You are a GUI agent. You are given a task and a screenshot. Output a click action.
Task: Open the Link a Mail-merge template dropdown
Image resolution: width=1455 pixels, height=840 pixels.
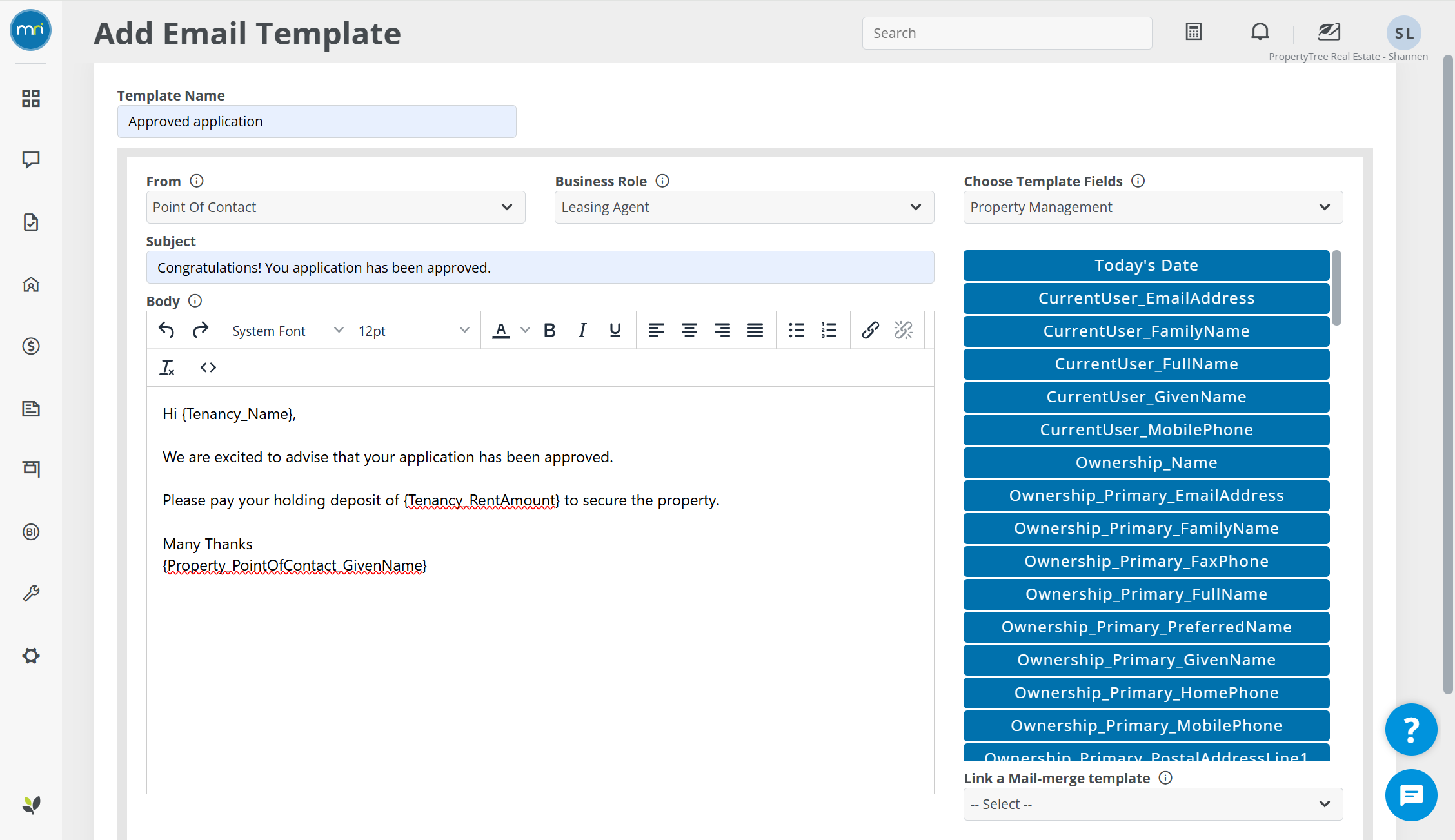pyautogui.click(x=1153, y=804)
